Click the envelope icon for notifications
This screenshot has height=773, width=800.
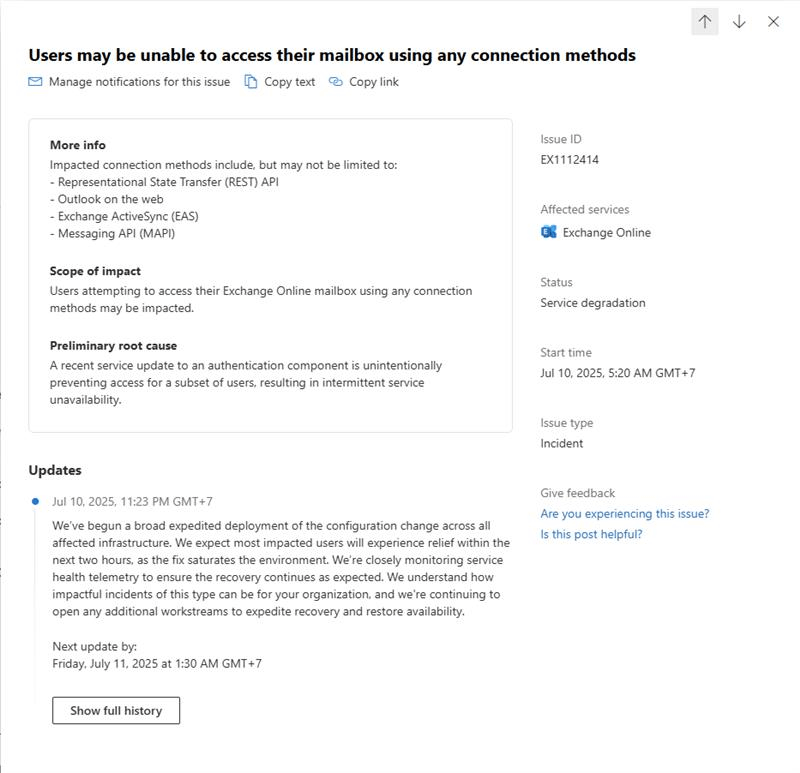coord(36,82)
